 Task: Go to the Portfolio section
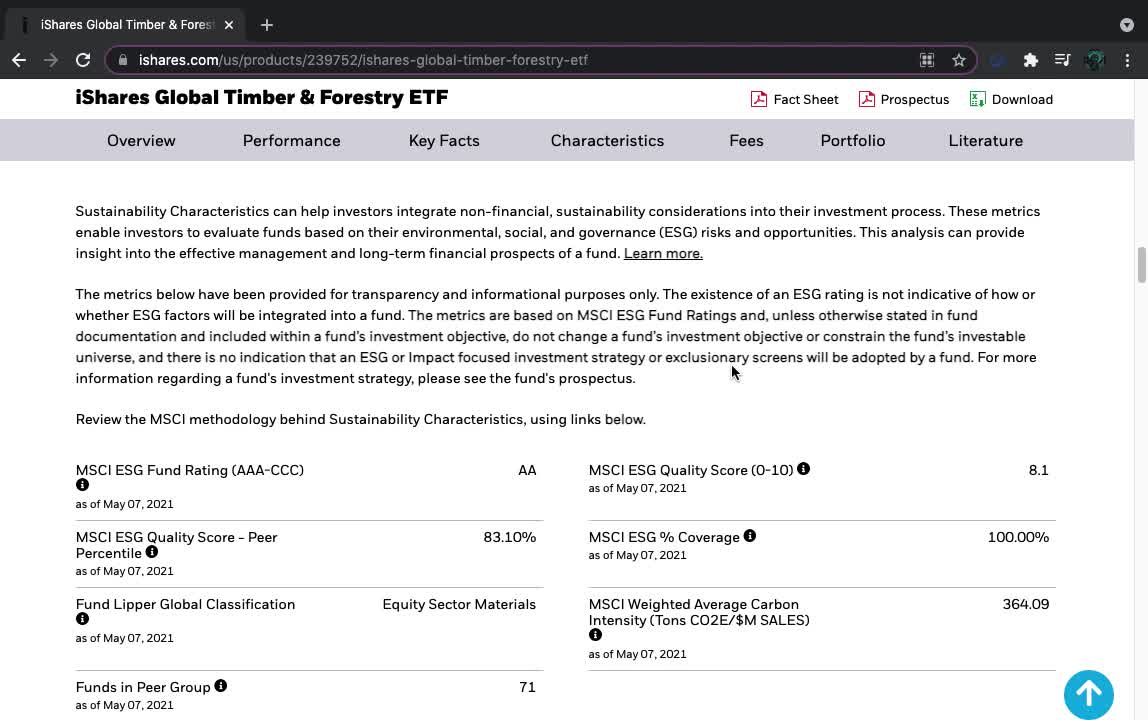point(852,141)
